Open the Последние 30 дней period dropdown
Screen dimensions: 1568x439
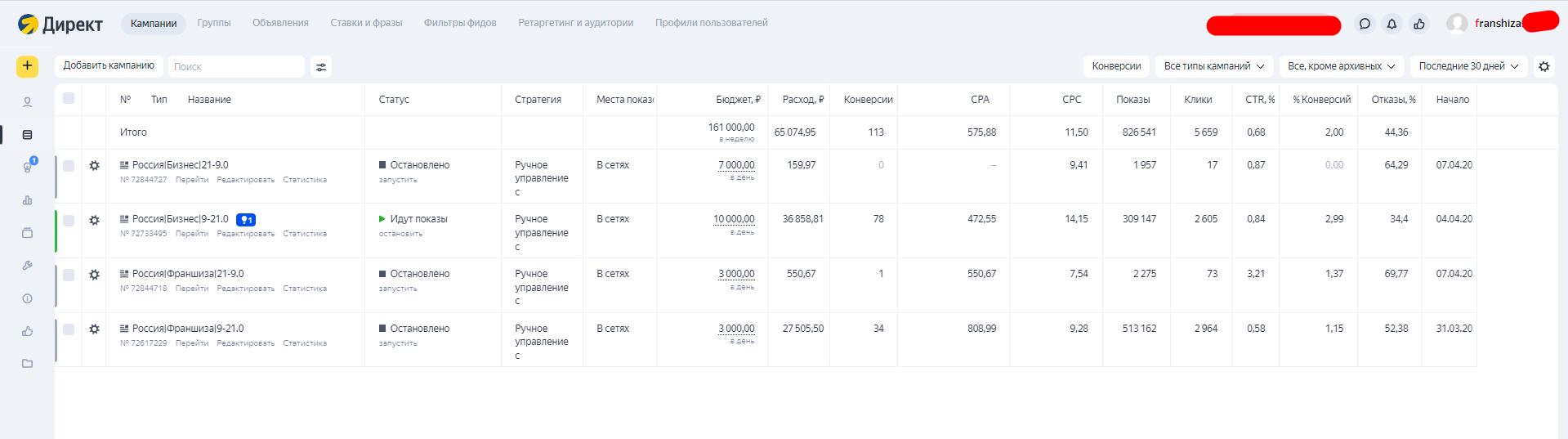point(1467,66)
